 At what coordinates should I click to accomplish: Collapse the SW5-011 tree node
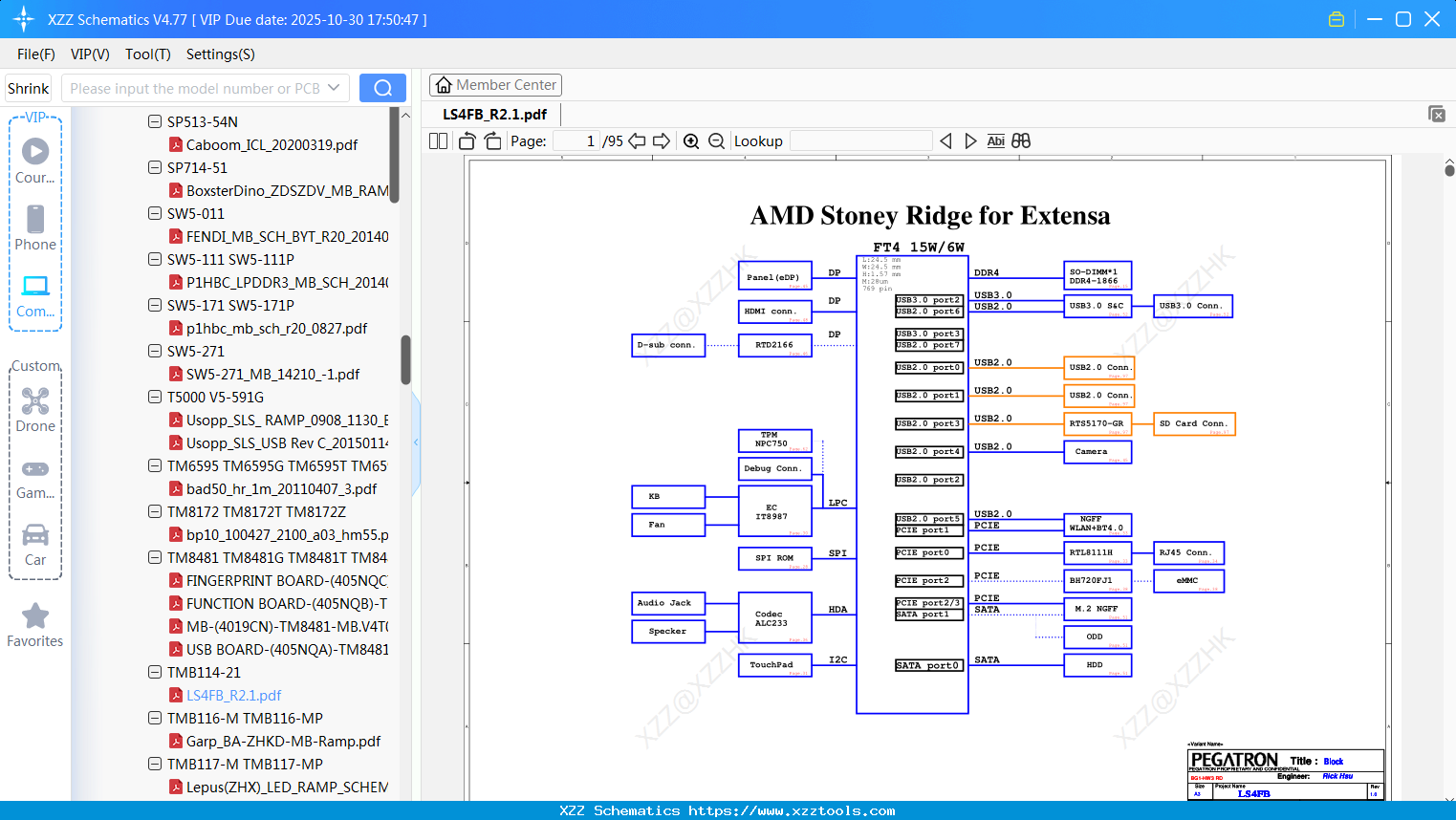coord(155,213)
